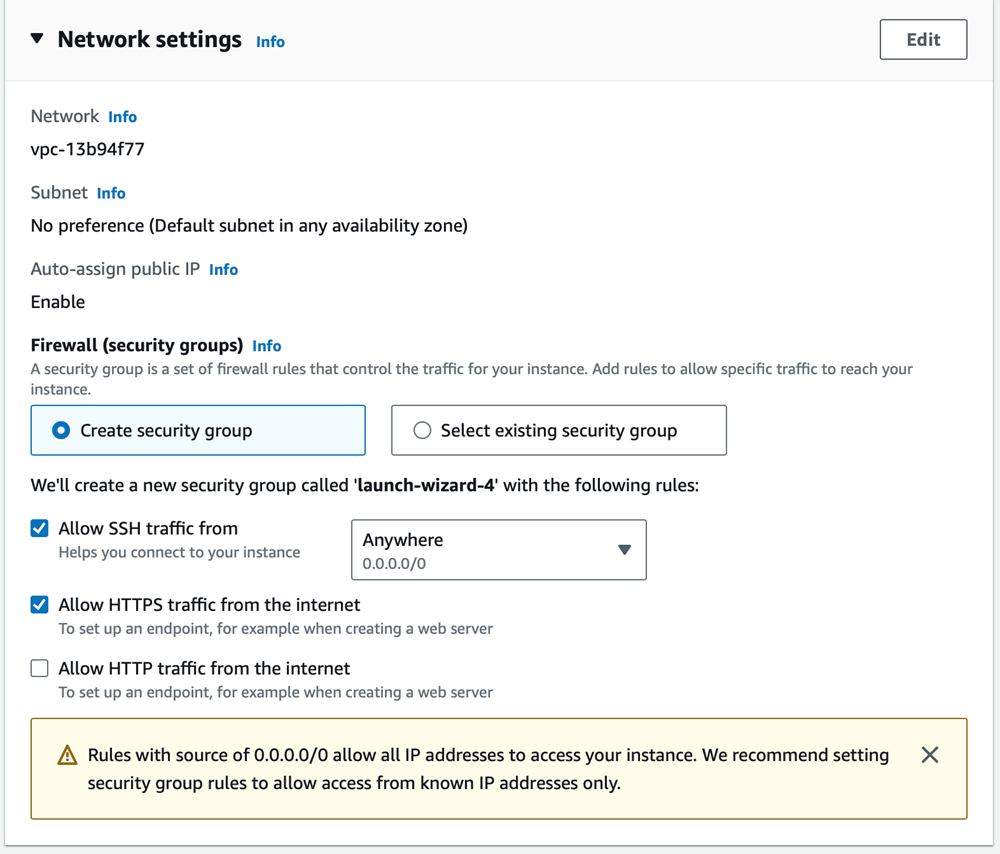The width and height of the screenshot is (1000, 854).
Task: Open Info link beside Network label
Action: [x=122, y=117]
